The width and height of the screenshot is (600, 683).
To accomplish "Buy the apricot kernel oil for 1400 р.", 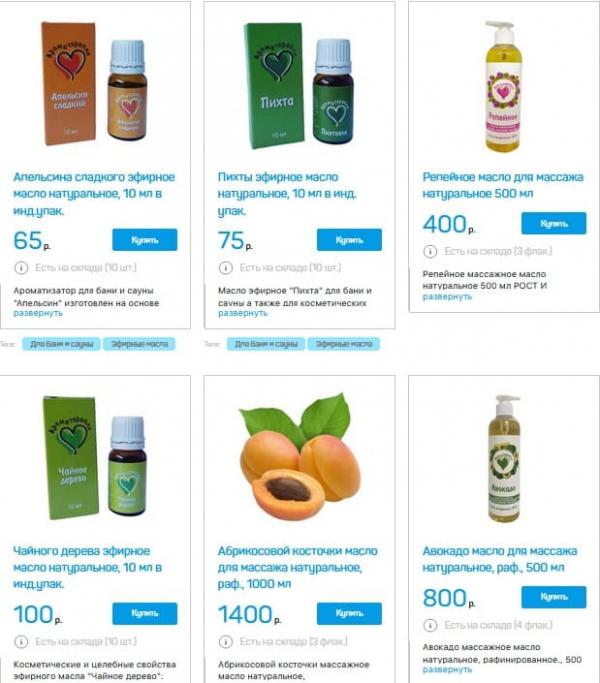I will point(349,613).
